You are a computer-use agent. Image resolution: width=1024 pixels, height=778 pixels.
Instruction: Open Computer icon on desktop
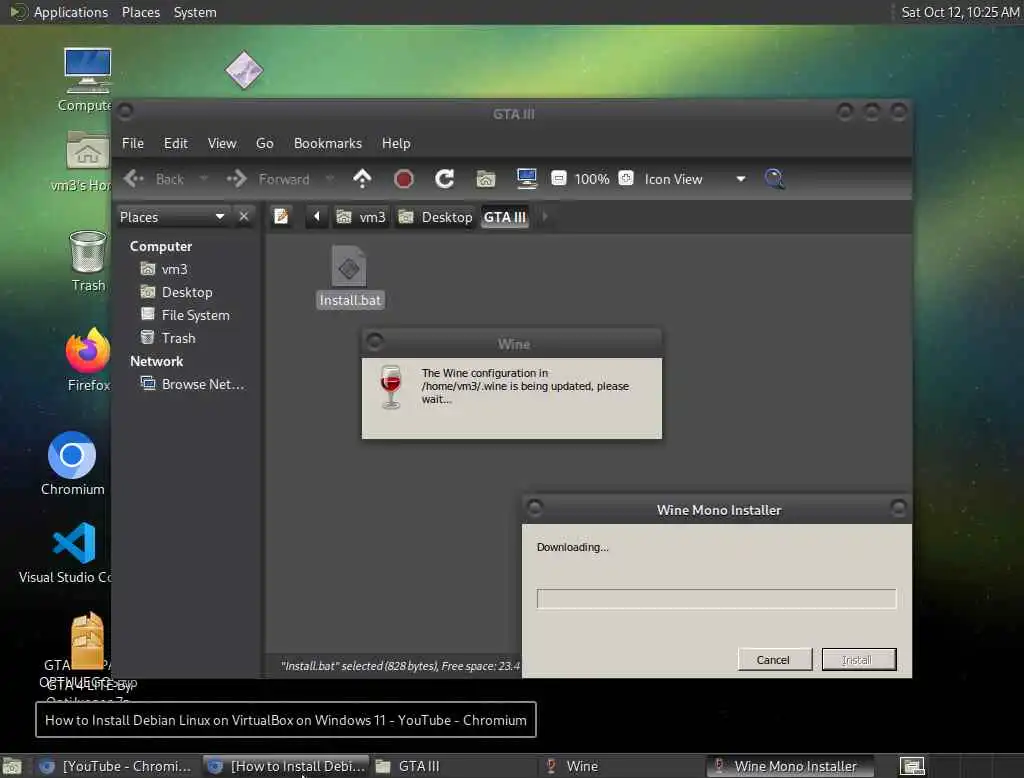(88, 72)
